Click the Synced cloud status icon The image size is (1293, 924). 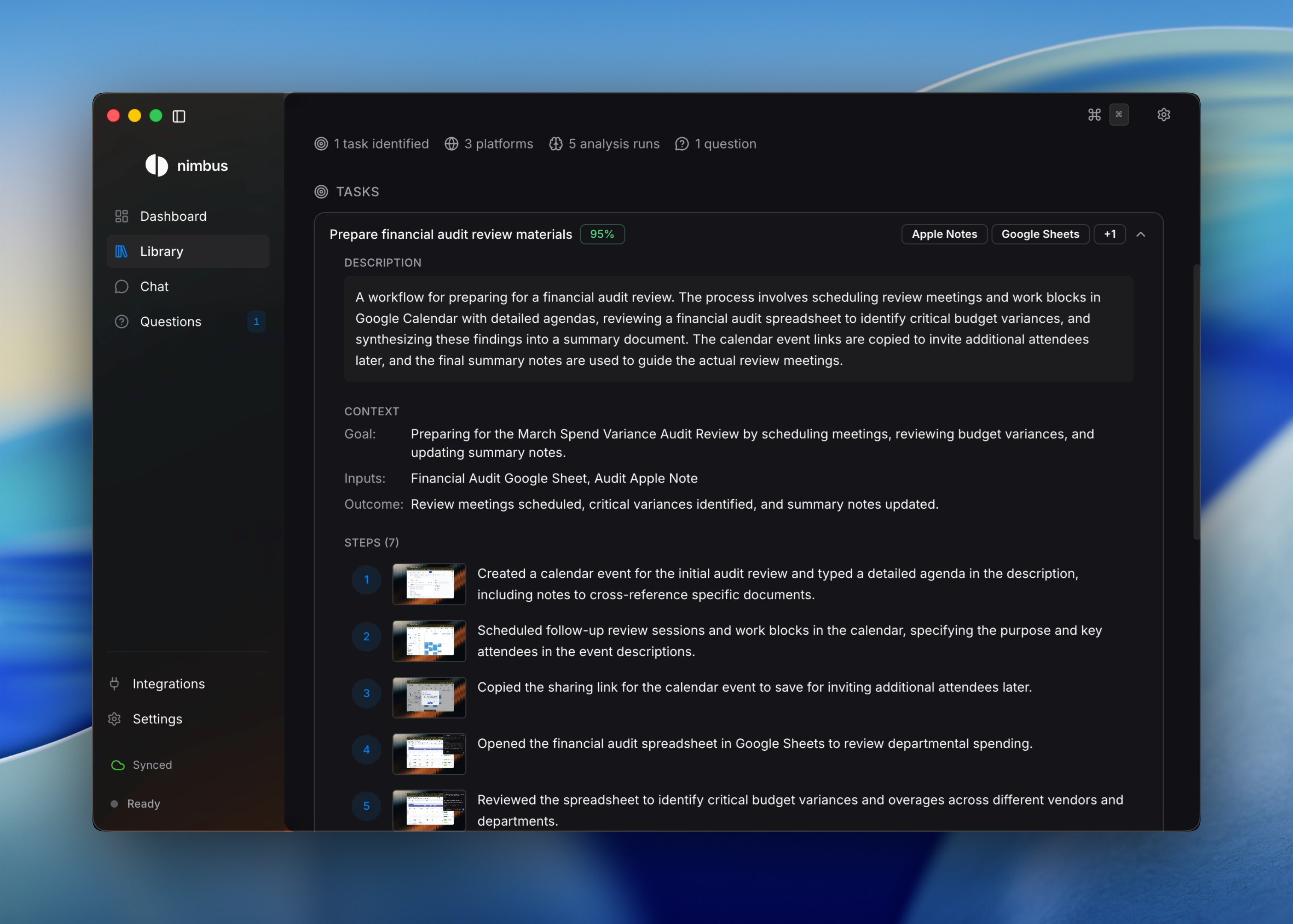click(118, 765)
